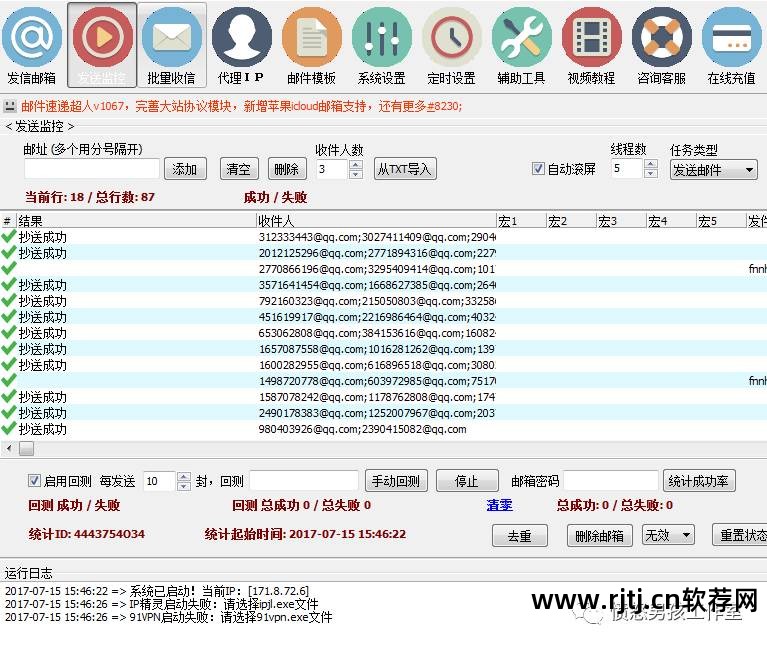Click the announcement face icon beside news text
The image size is (767, 646).
(9, 106)
